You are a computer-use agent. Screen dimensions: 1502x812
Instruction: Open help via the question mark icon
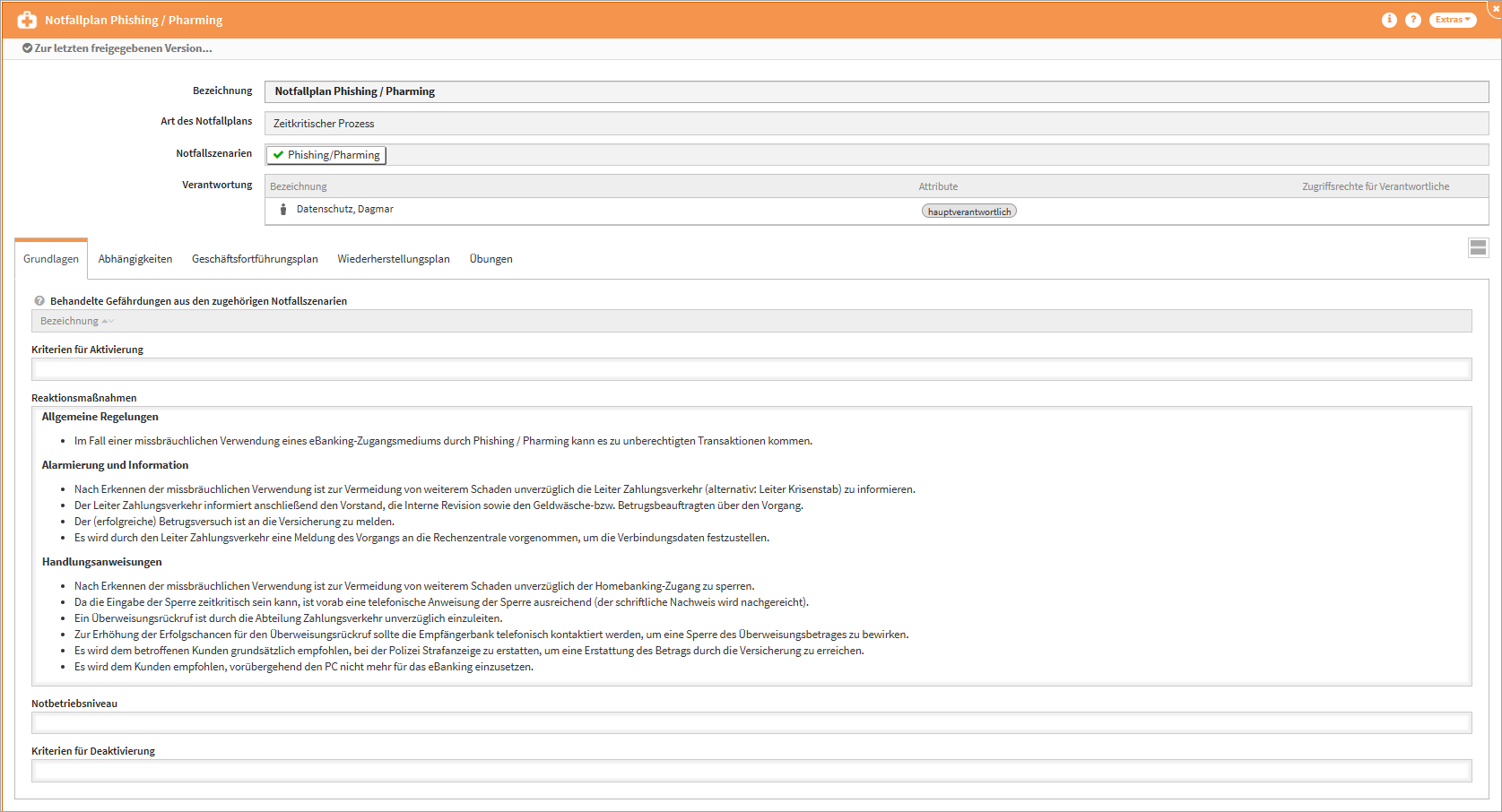[1412, 20]
